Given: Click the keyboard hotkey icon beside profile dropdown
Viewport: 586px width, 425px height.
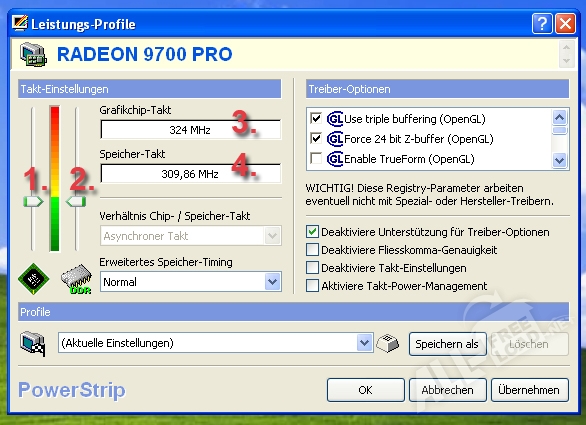Looking at the screenshot, I should [388, 343].
